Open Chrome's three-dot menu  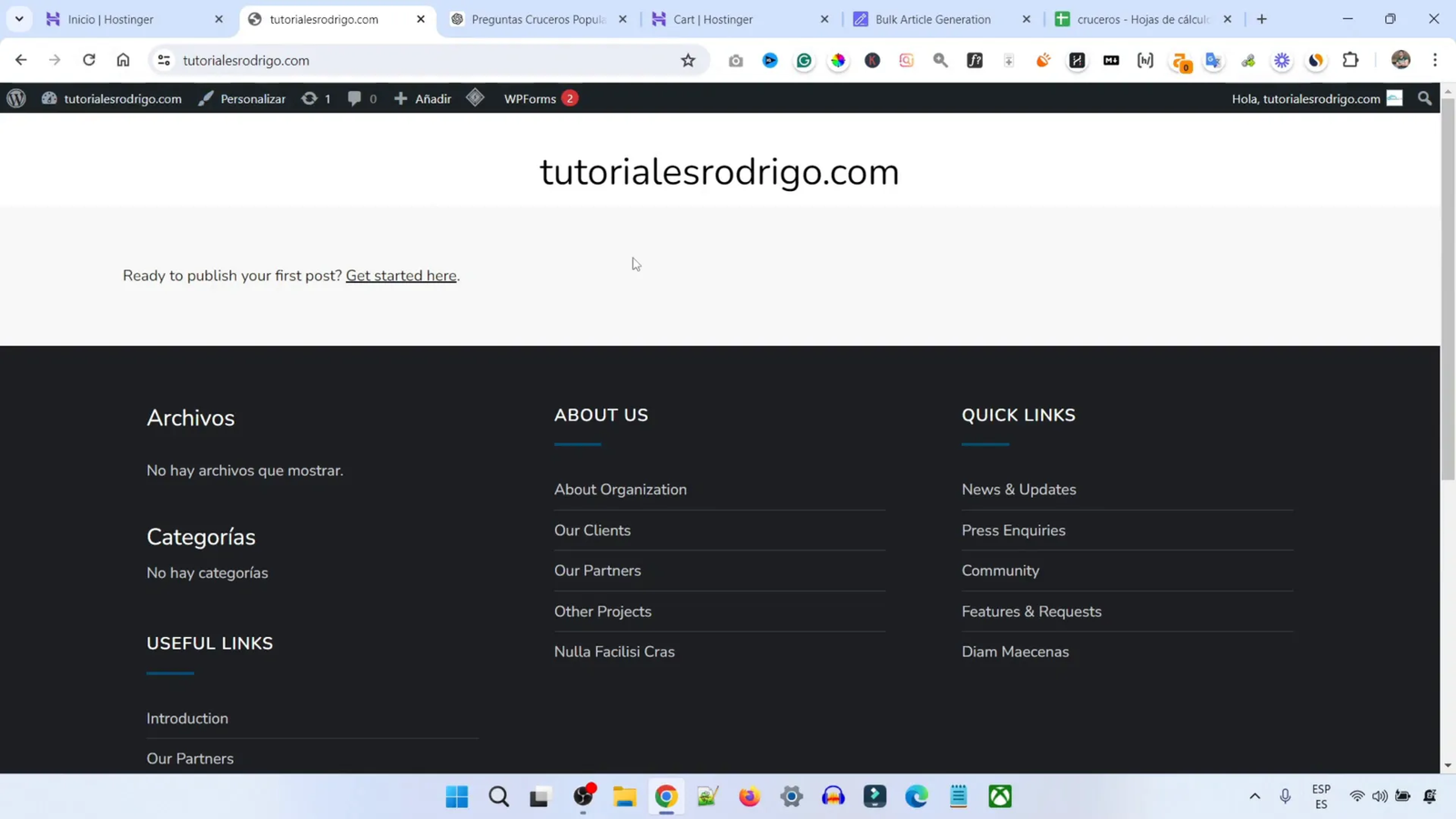(x=1435, y=60)
